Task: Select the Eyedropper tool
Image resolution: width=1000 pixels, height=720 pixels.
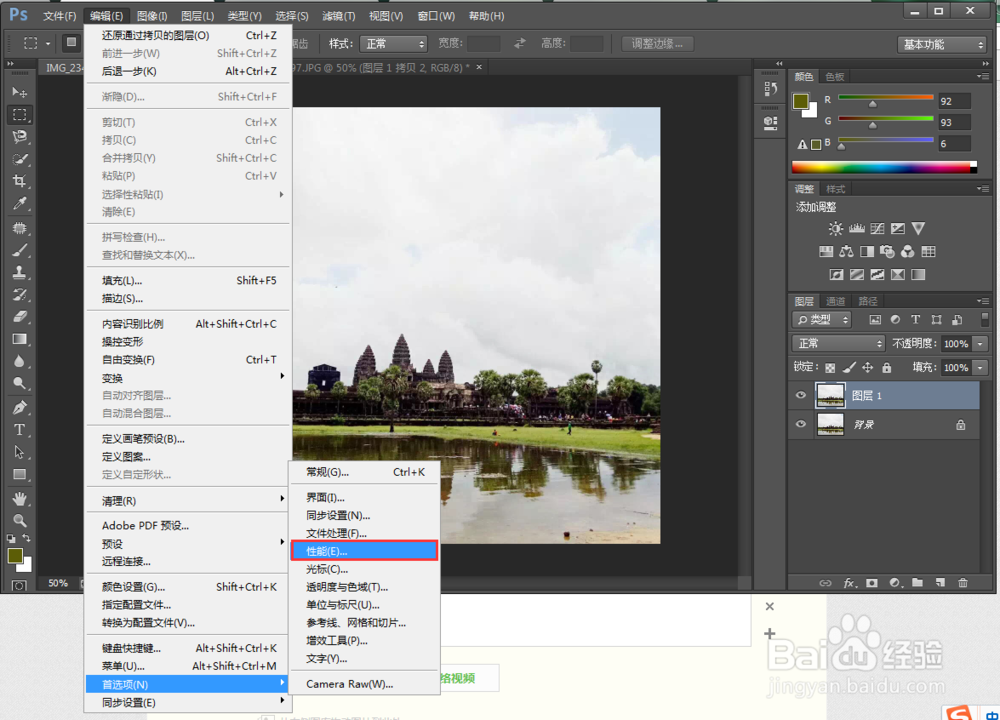Action: point(20,203)
